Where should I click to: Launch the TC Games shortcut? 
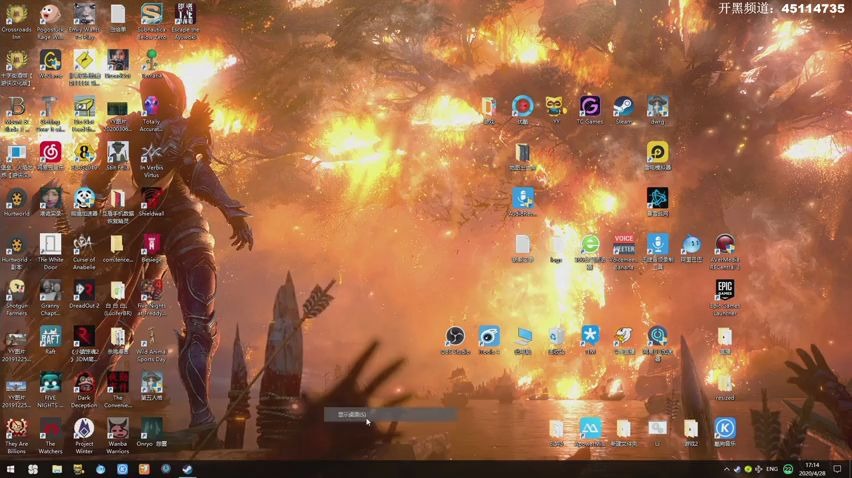[590, 110]
